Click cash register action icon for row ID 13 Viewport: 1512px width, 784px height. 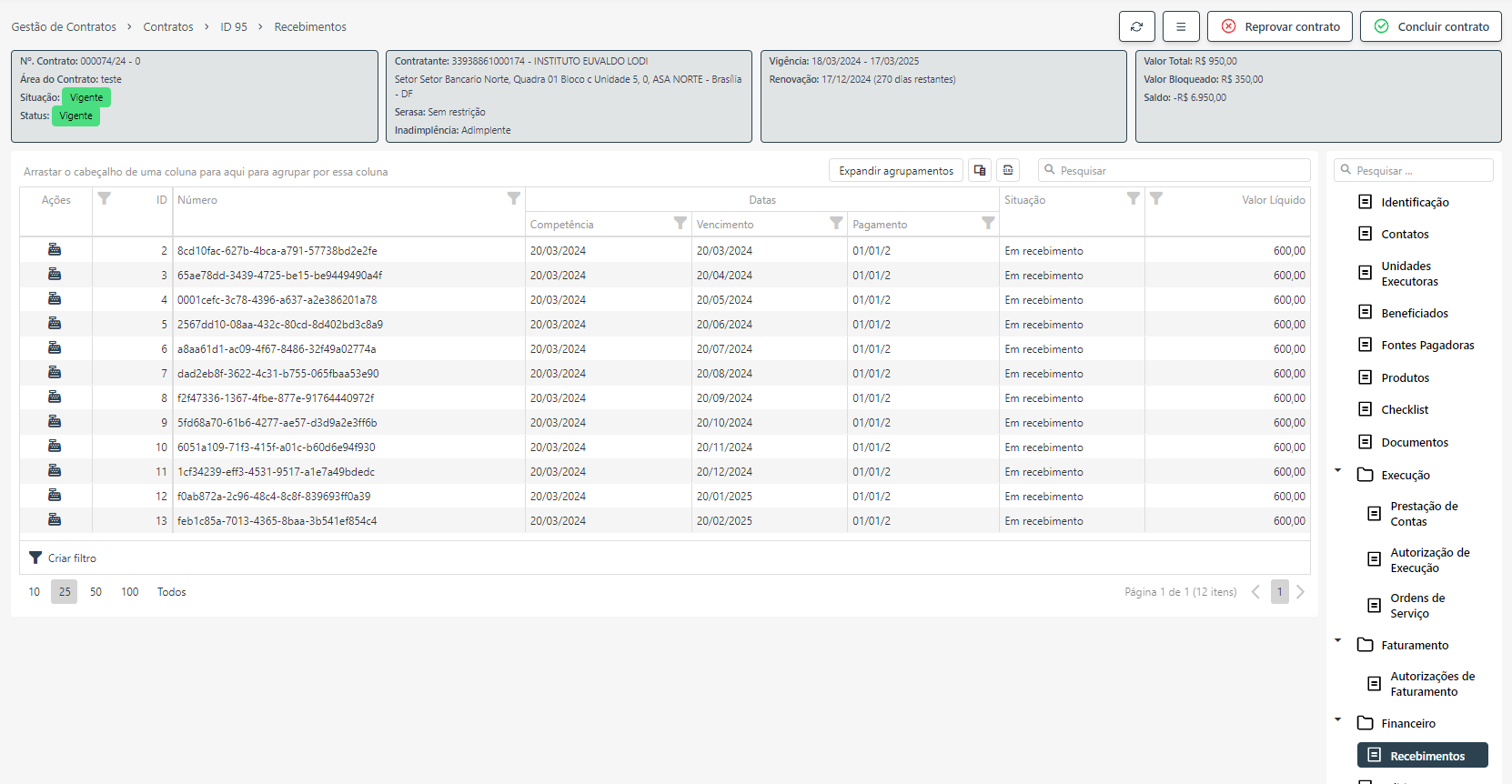pyautogui.click(x=55, y=520)
